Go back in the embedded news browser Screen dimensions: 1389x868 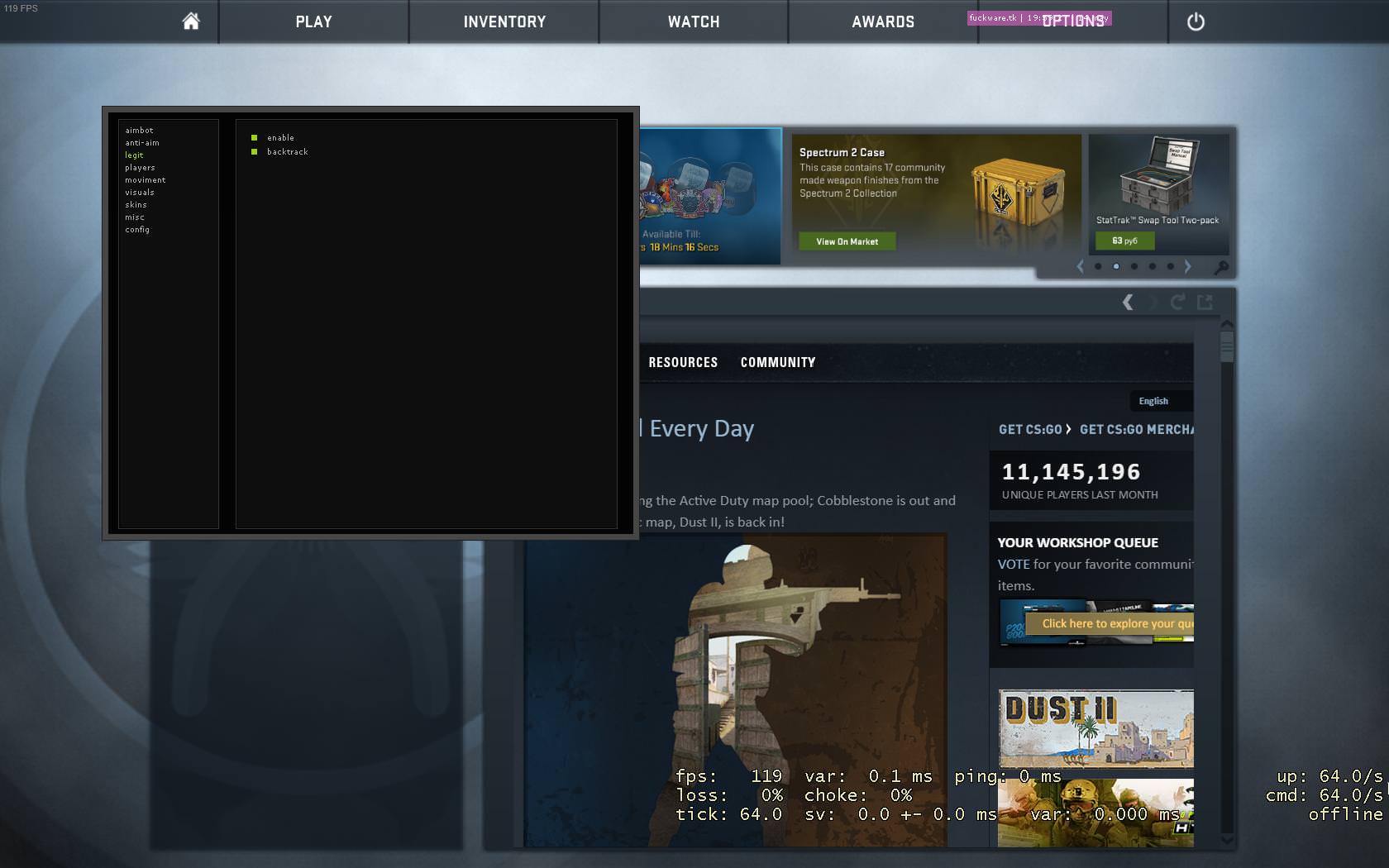coord(1128,303)
